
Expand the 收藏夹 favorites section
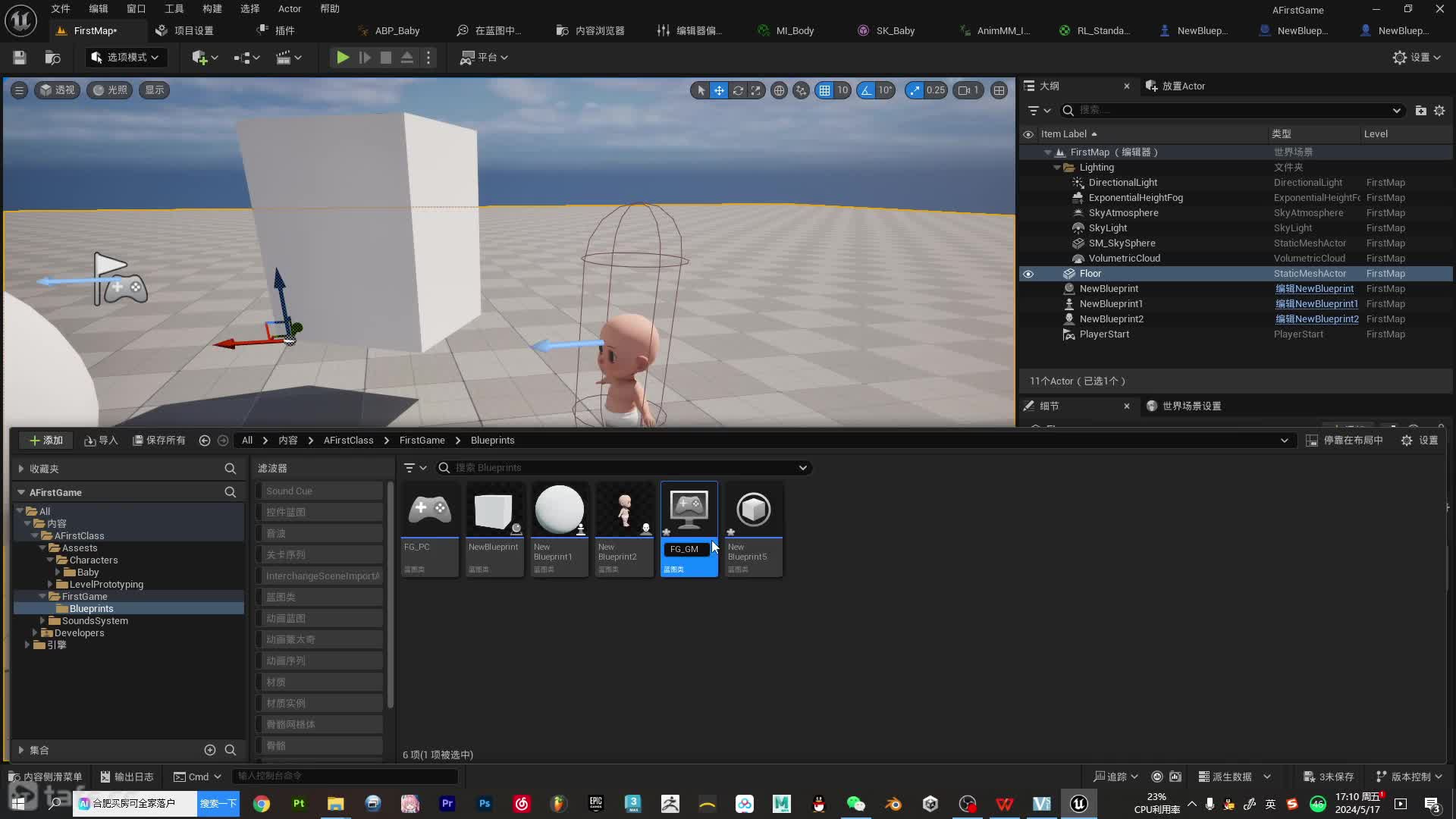(20, 469)
